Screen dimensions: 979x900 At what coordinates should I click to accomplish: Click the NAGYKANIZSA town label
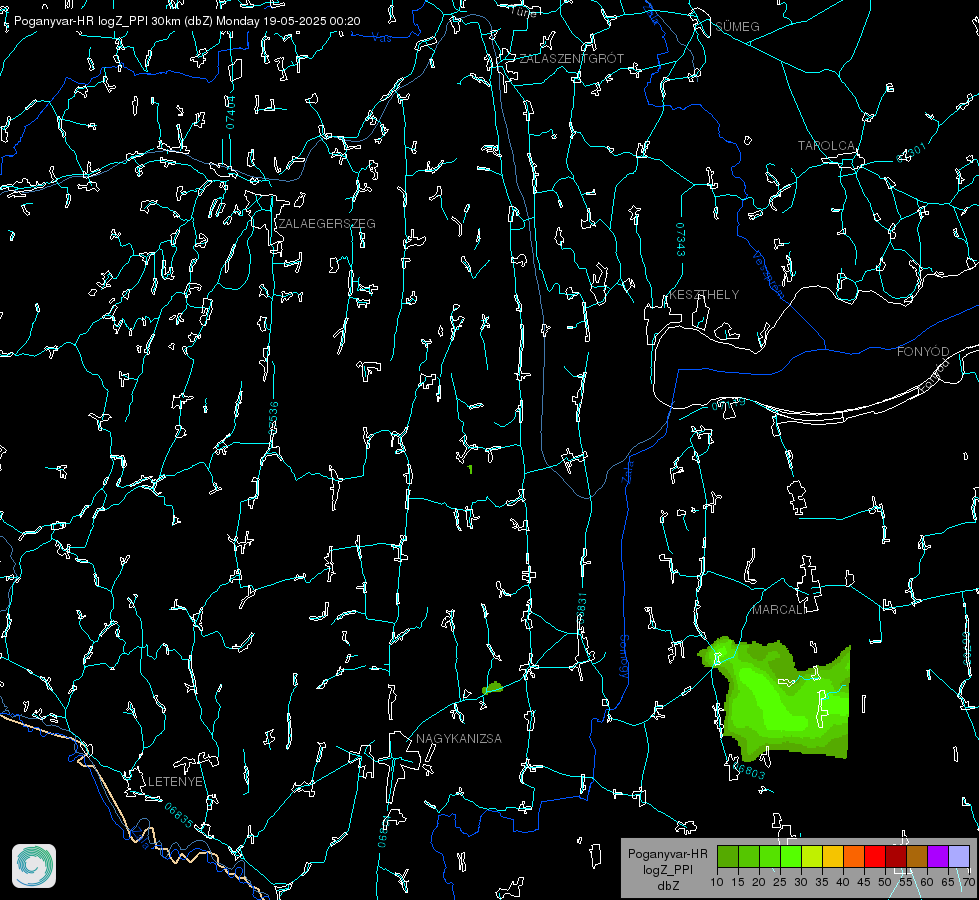(459, 738)
